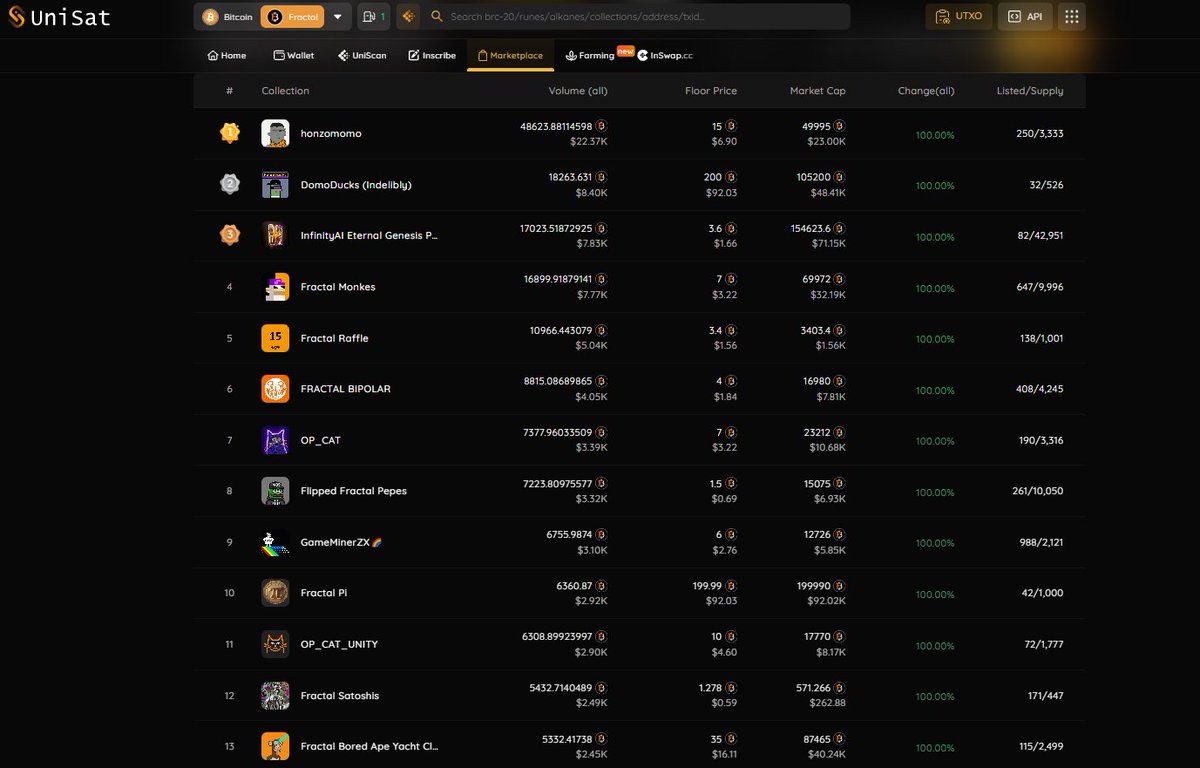Open the OP_CAT name link
Screen dimensions: 1200x768
click(320, 440)
